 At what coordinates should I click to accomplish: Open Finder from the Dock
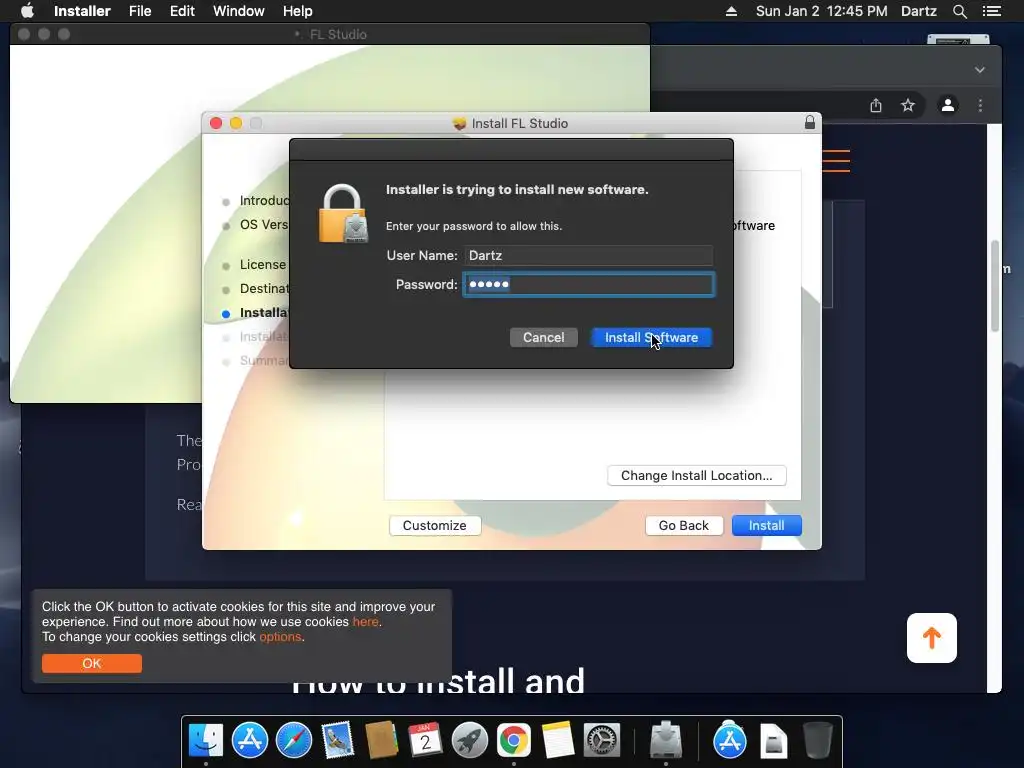pyautogui.click(x=206, y=741)
